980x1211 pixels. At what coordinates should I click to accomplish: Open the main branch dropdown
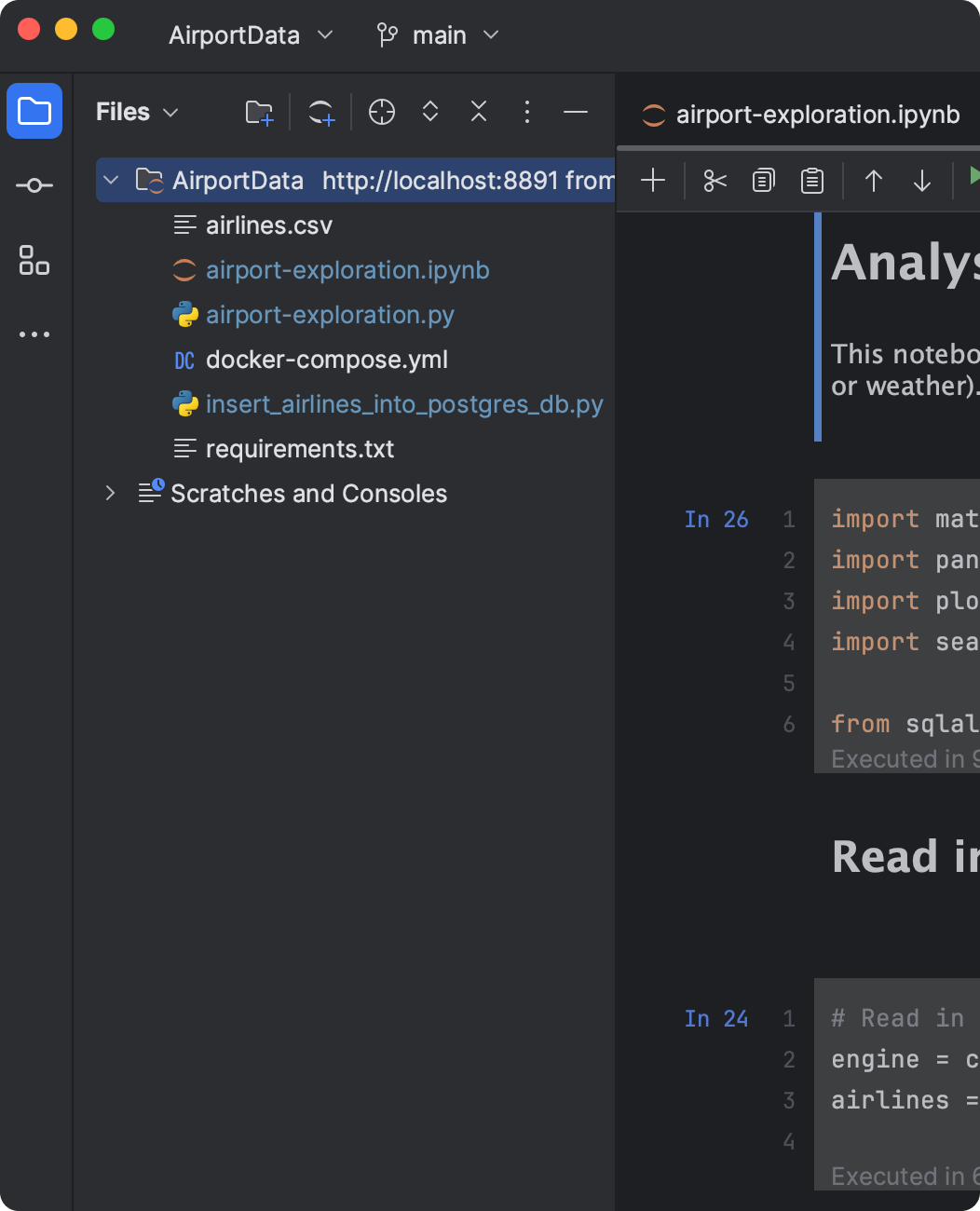tap(438, 35)
